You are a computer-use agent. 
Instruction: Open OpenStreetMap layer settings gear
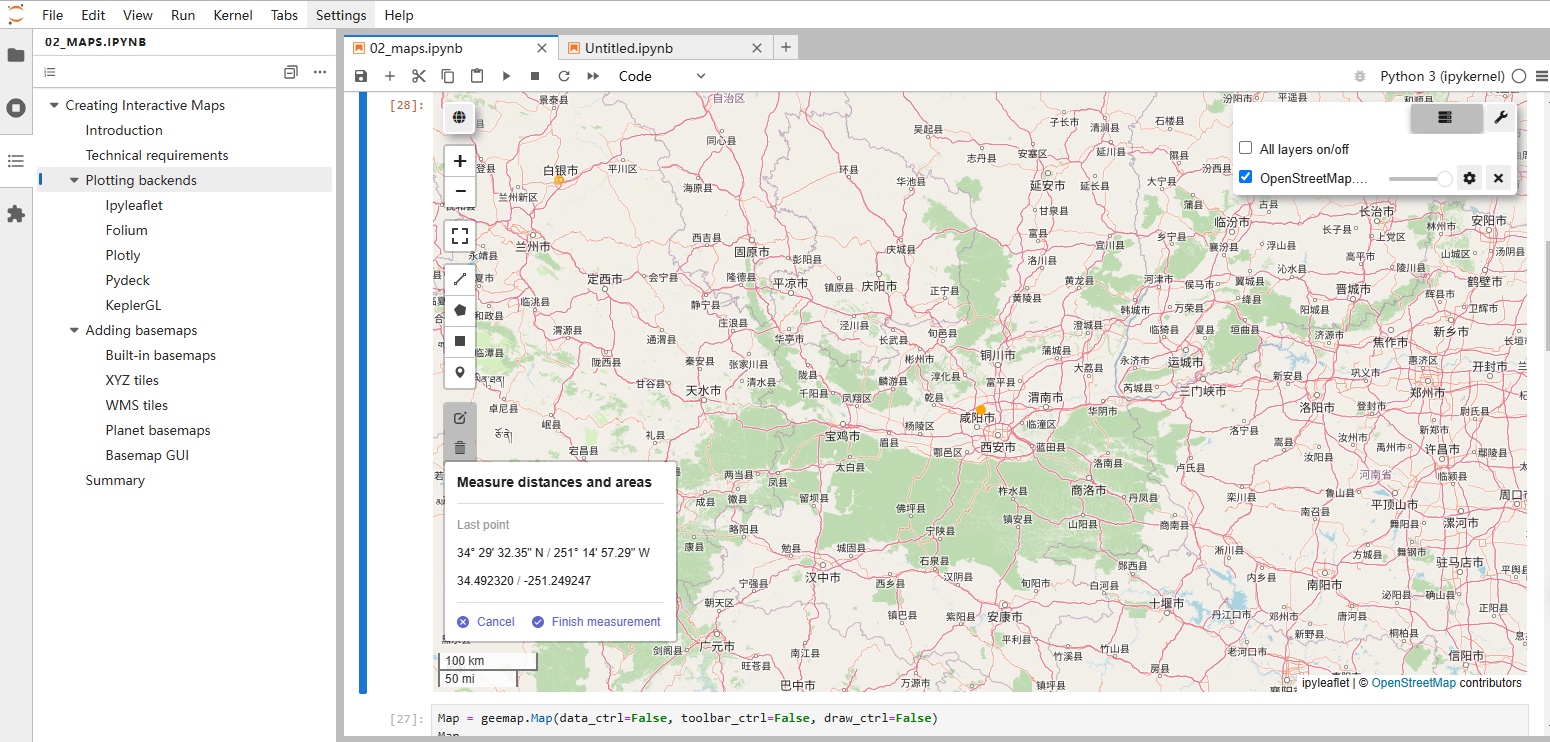pos(1469,178)
